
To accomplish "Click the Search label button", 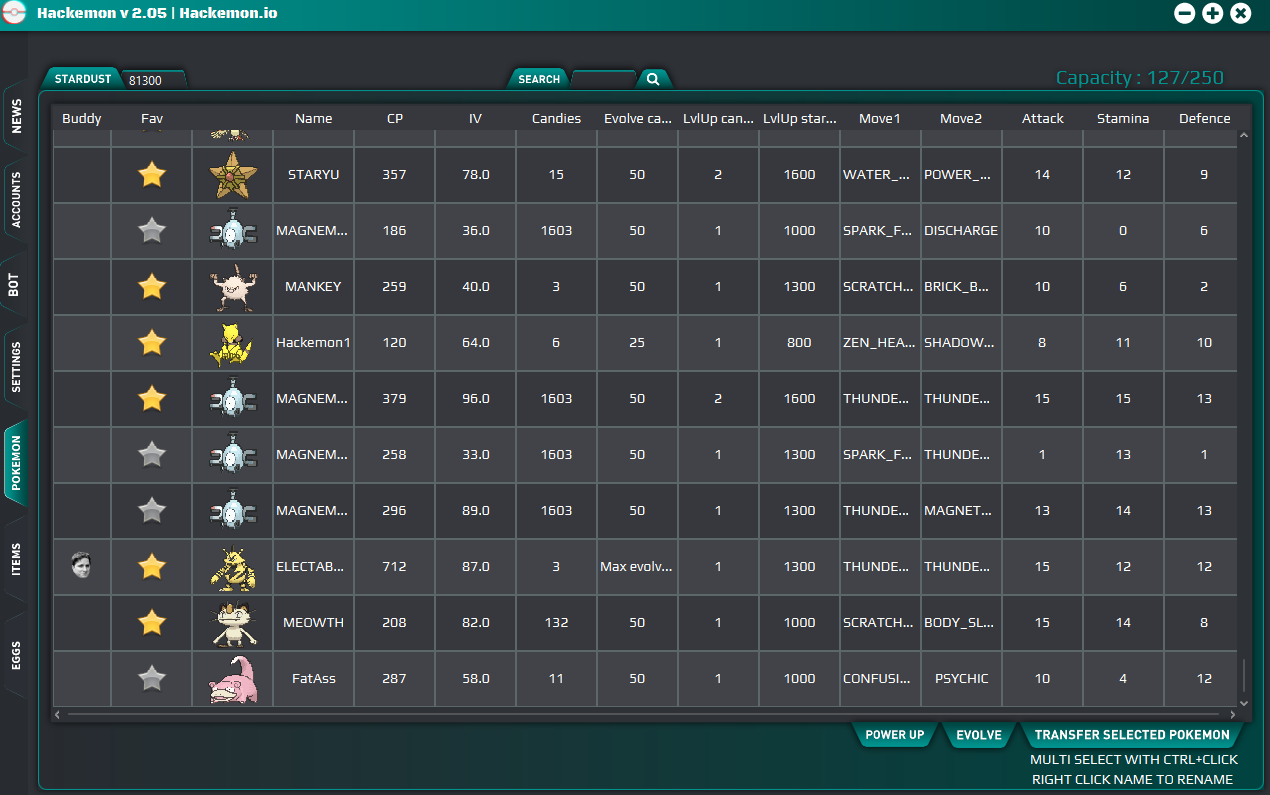I will tap(539, 79).
